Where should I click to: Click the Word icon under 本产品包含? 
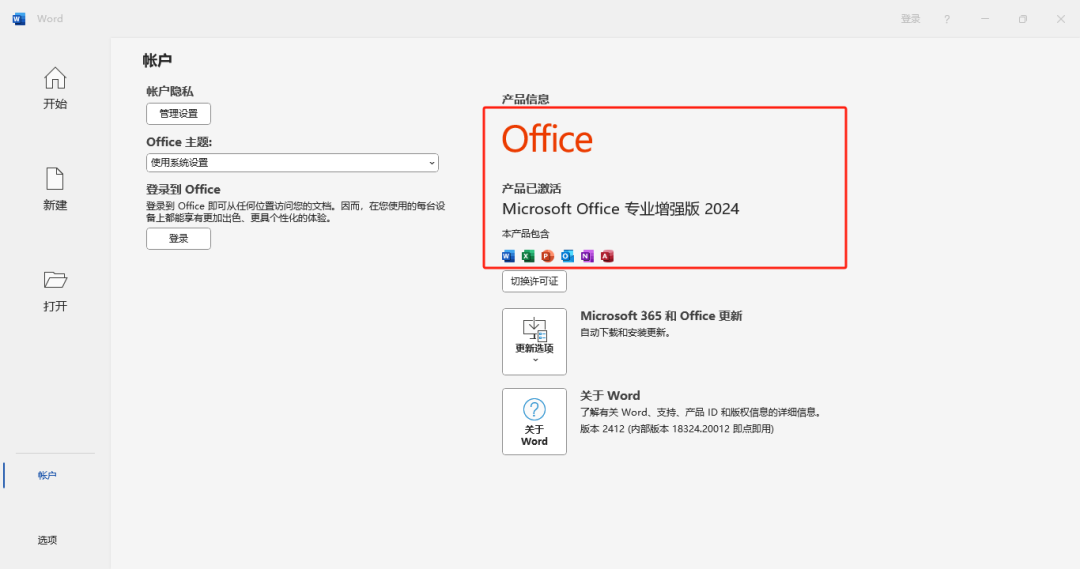point(508,256)
